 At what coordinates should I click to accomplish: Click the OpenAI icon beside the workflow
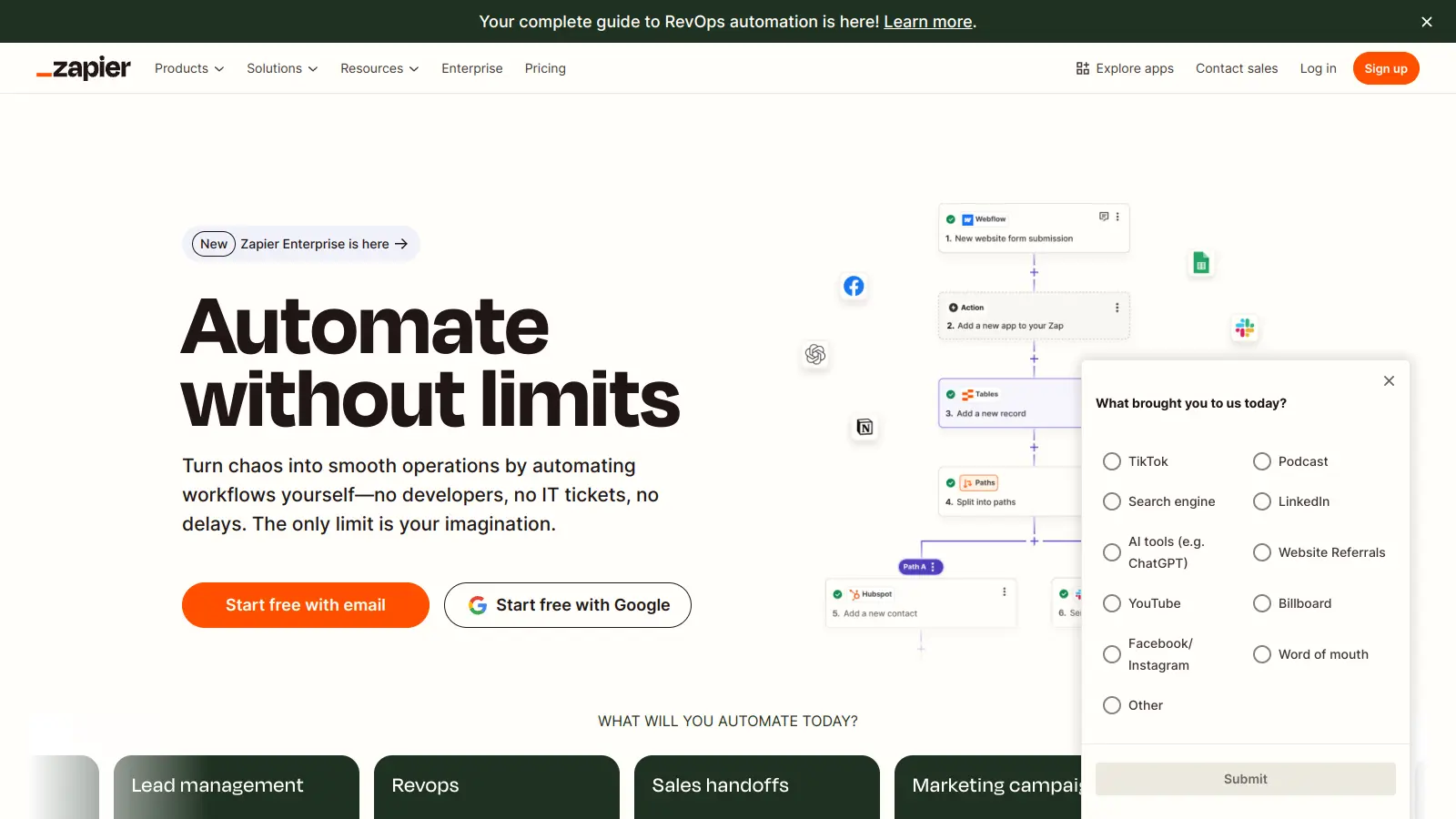tap(814, 355)
